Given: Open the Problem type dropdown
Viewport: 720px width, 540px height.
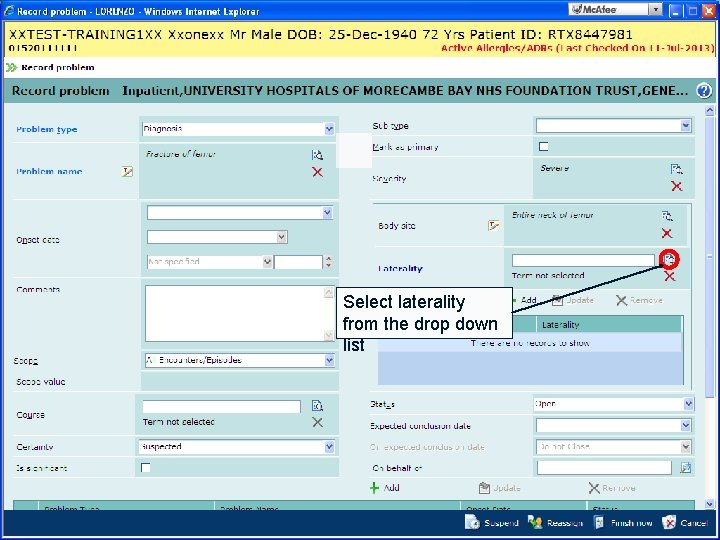Looking at the screenshot, I should click(x=329, y=129).
